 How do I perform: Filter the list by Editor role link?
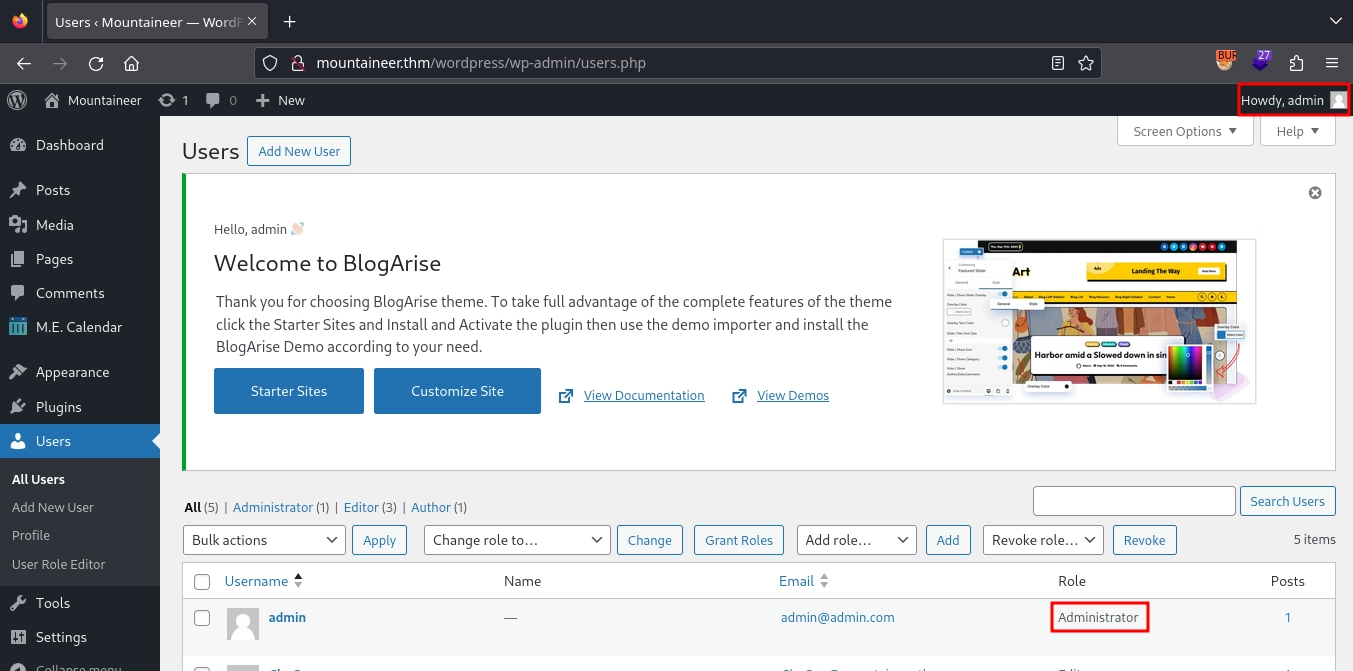tap(360, 507)
